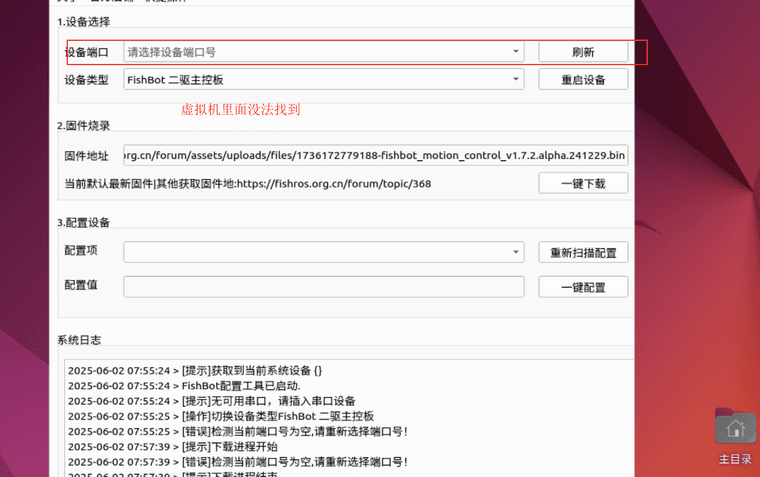Click the 1.设备选择 section heading
Viewport: 760px width, 477px height.
[83, 22]
